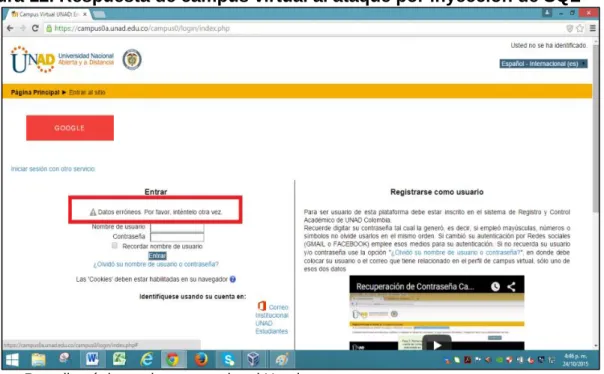Image resolution: width=604 pixels, height=374 pixels.
Task: Click the Nombre de usuario field
Action: [177, 227]
